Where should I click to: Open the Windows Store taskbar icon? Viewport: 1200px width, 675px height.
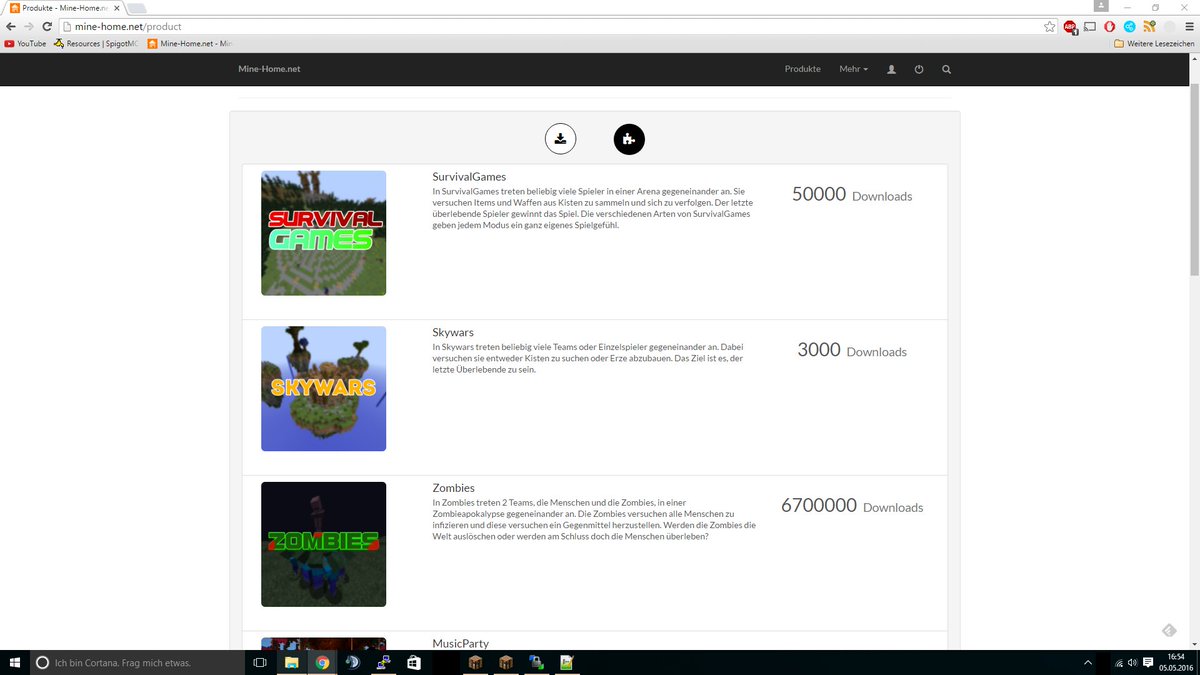pyautogui.click(x=414, y=662)
